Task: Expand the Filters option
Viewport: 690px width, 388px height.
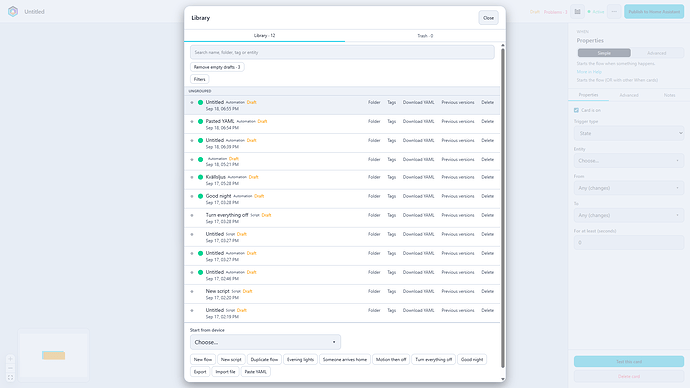Action: (199, 79)
